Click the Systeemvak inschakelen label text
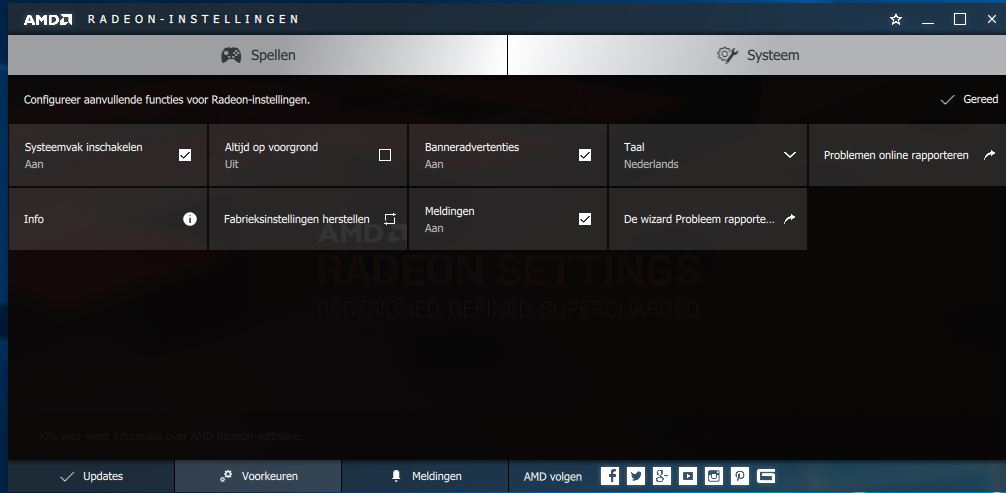Viewport: 1006px width, 493px height. 83,147
